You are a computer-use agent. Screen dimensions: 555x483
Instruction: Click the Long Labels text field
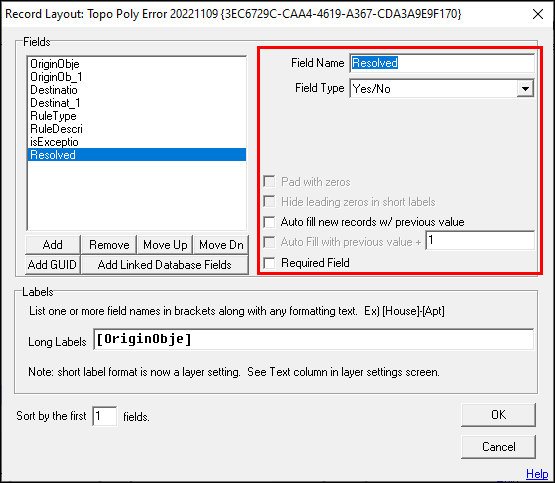tap(313, 339)
